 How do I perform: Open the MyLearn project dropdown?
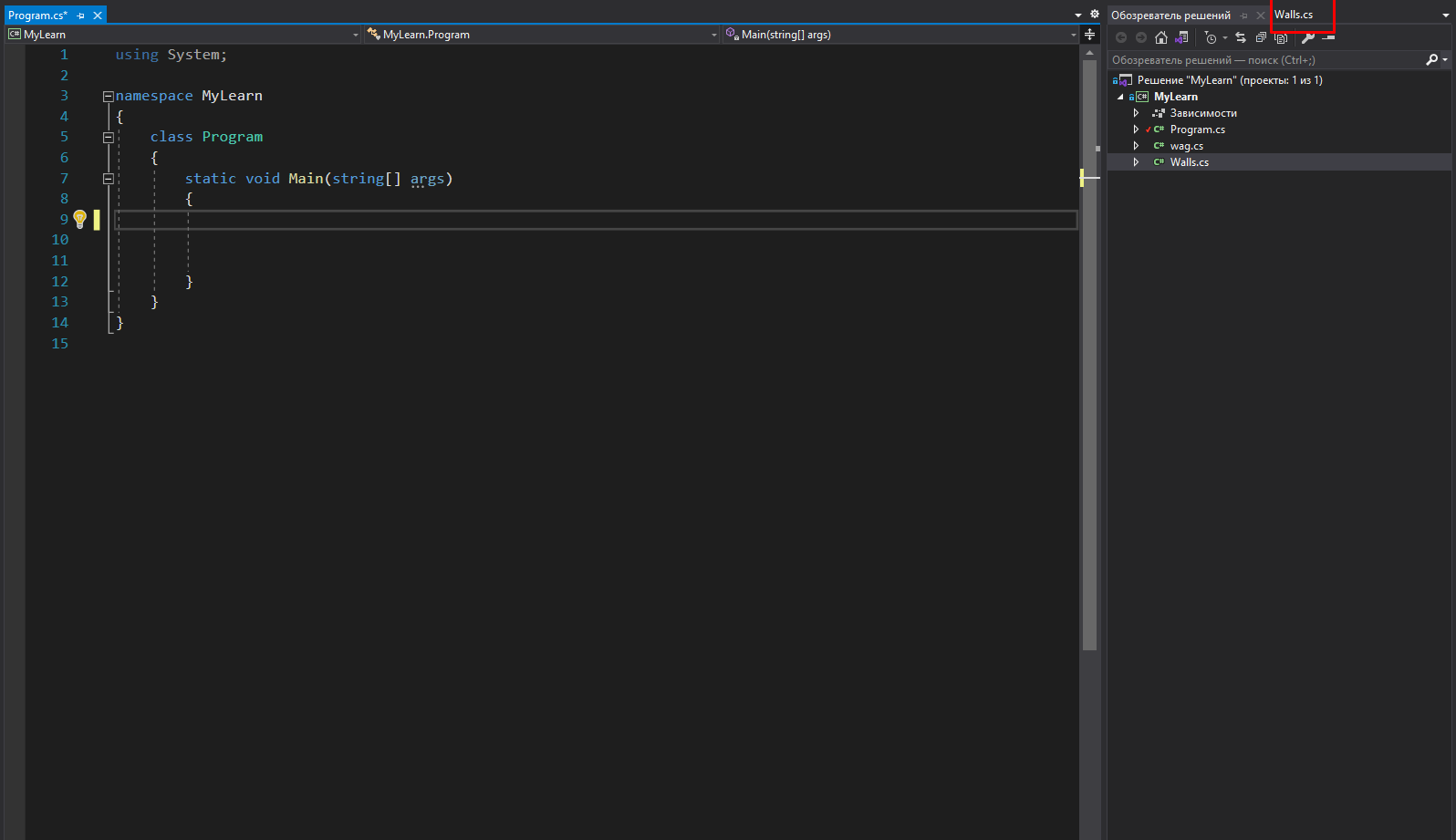click(x=356, y=35)
